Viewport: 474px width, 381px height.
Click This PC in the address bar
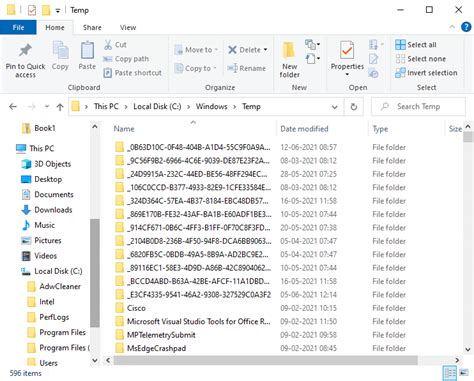coord(106,106)
